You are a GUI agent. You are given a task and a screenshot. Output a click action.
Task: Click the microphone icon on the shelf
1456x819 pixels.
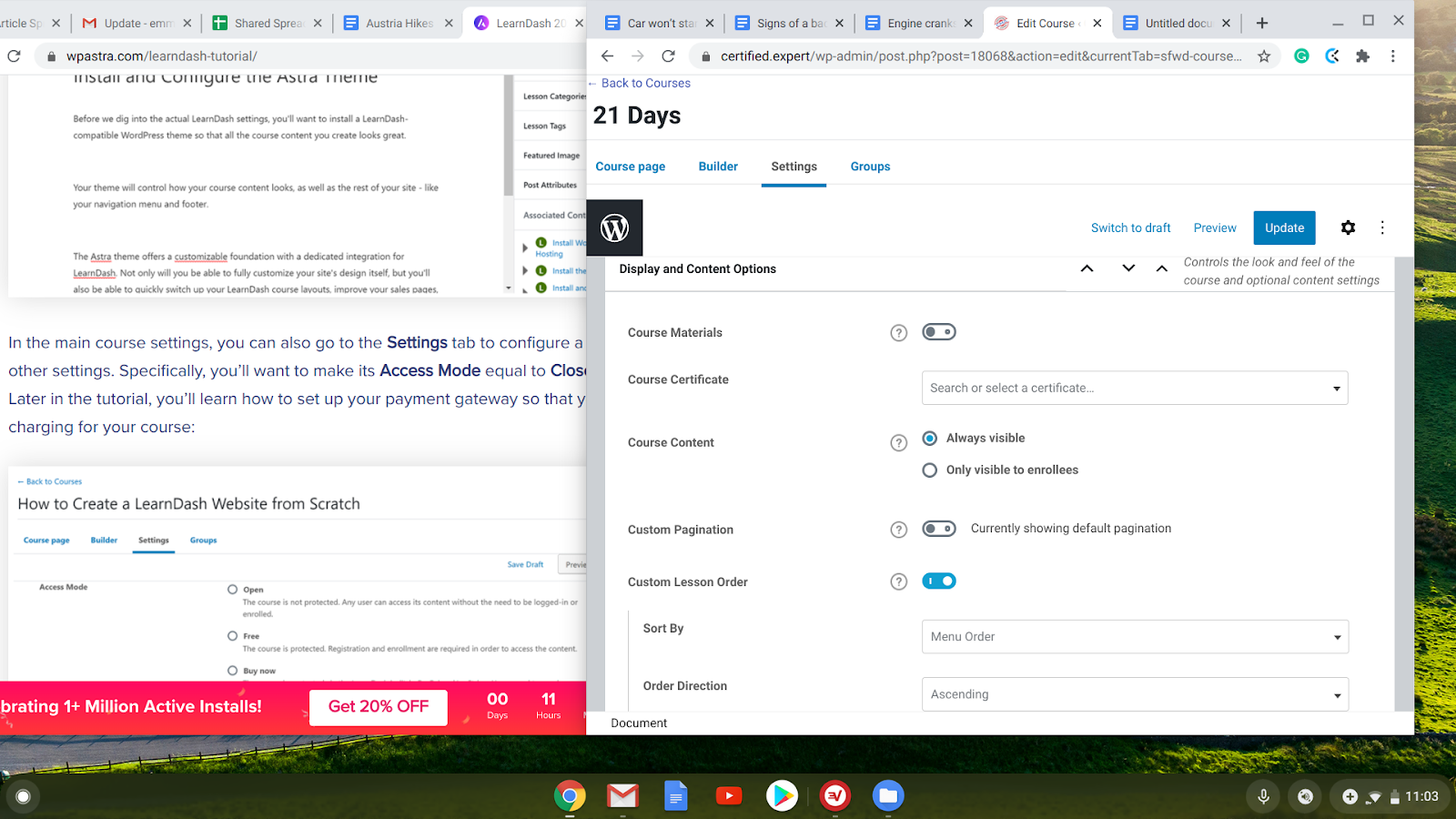pos(1263,796)
